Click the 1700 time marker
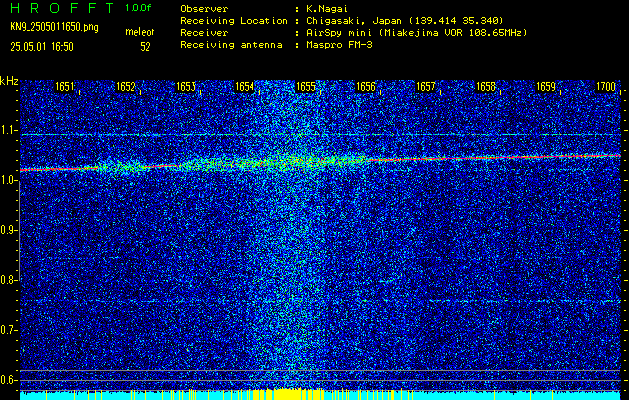The width and height of the screenshot is (629, 400). pos(606,87)
